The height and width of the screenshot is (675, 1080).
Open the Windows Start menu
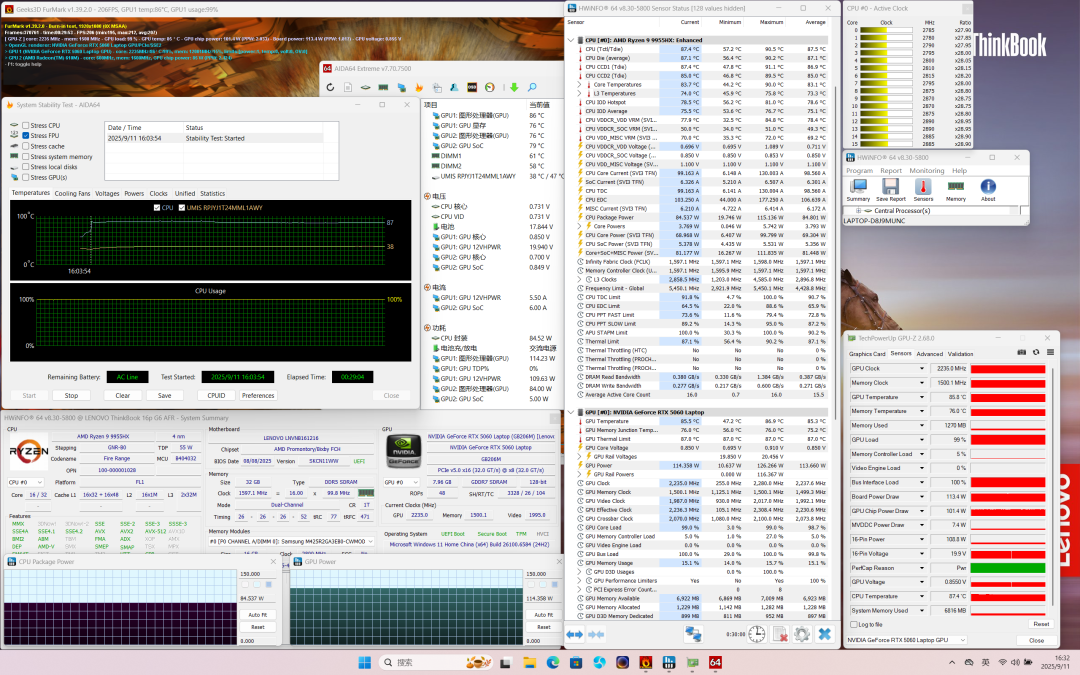365,663
